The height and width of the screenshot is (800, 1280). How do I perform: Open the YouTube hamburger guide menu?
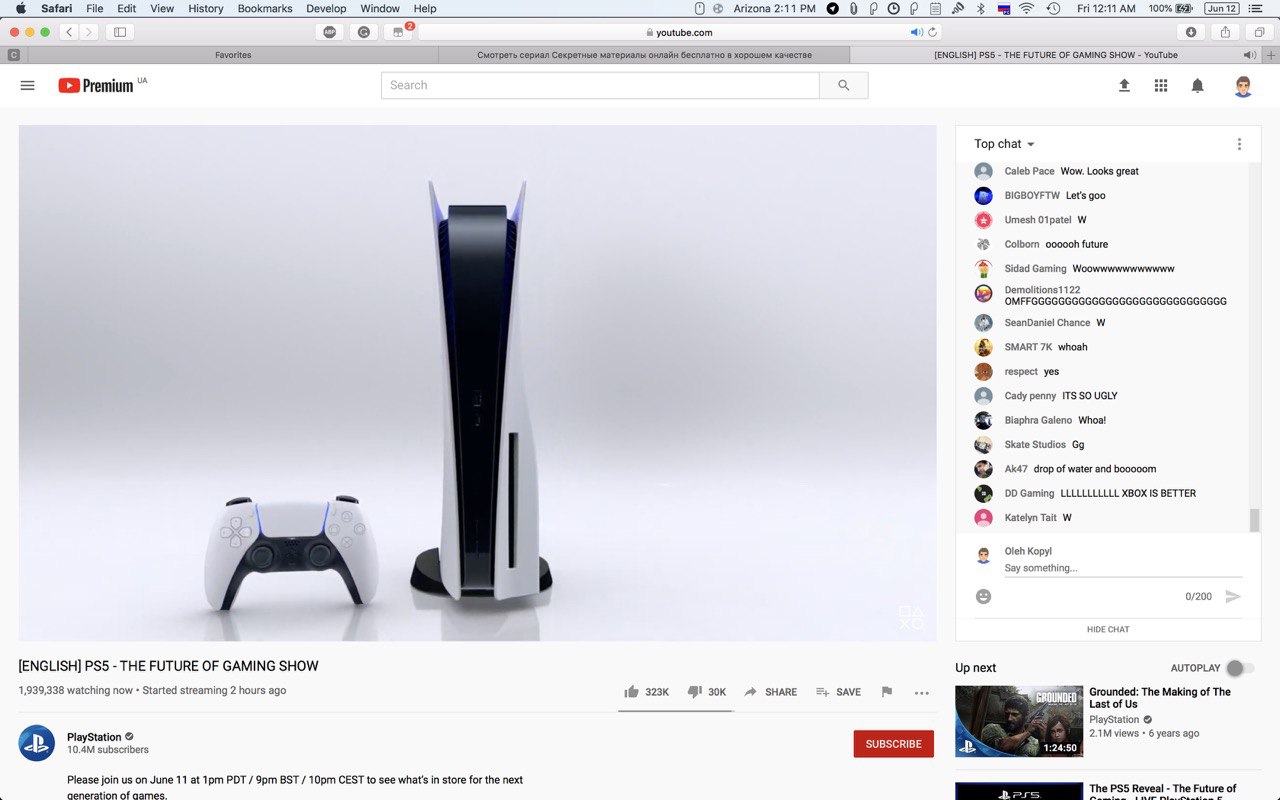28,86
